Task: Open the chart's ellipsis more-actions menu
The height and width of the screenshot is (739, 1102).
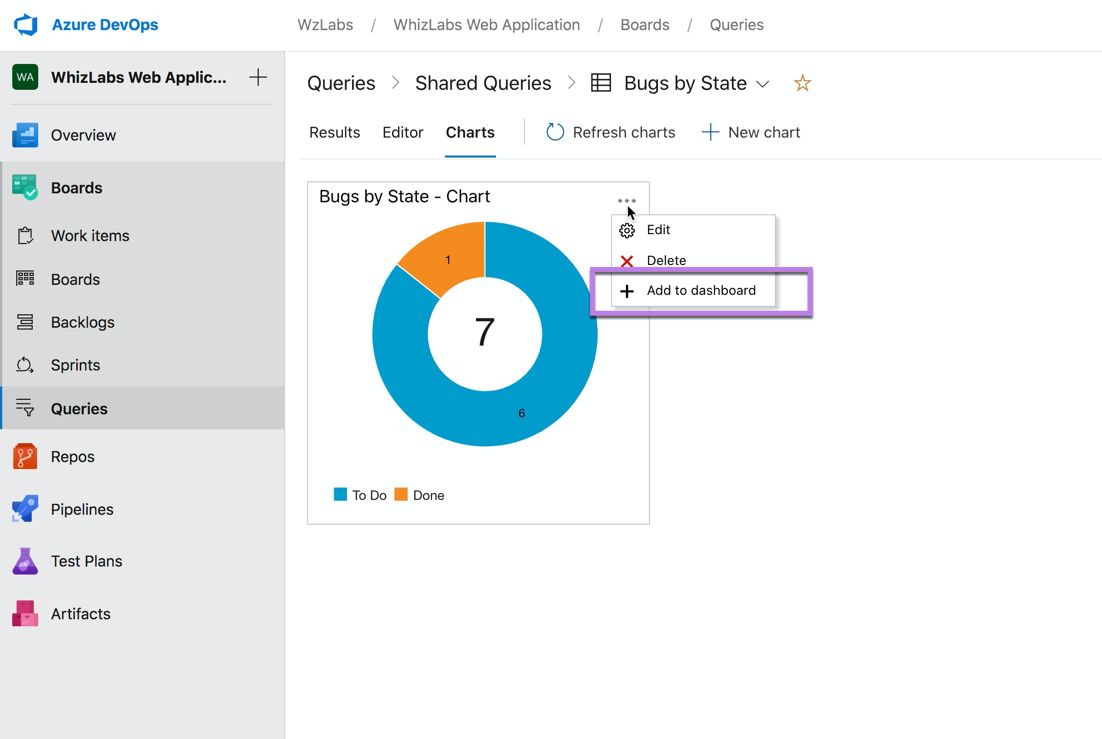Action: (x=626, y=200)
